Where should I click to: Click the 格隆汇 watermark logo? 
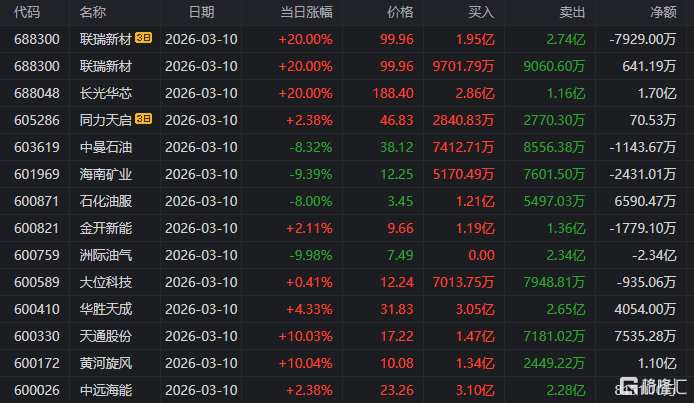tap(650, 385)
